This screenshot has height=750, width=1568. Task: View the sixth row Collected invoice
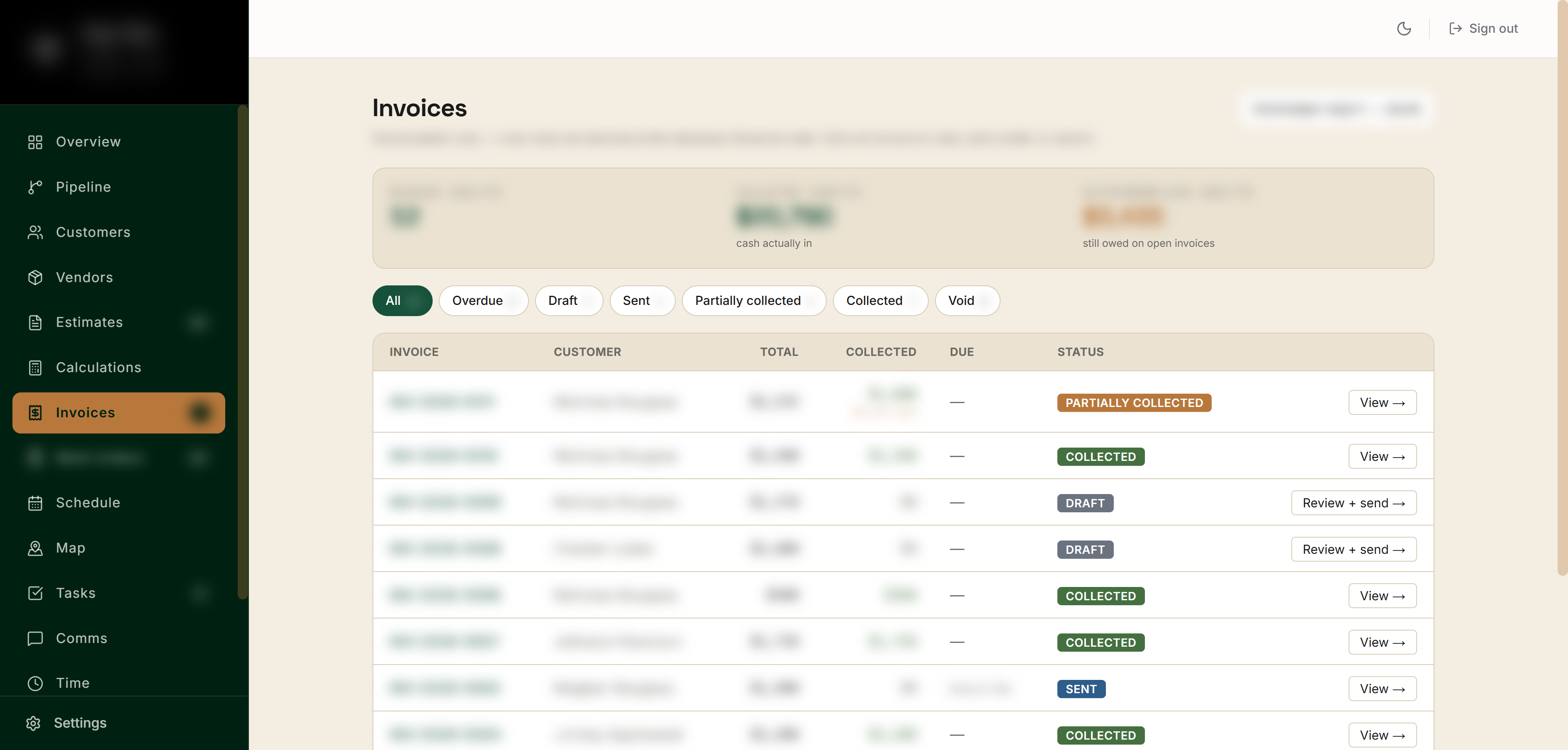1382,642
